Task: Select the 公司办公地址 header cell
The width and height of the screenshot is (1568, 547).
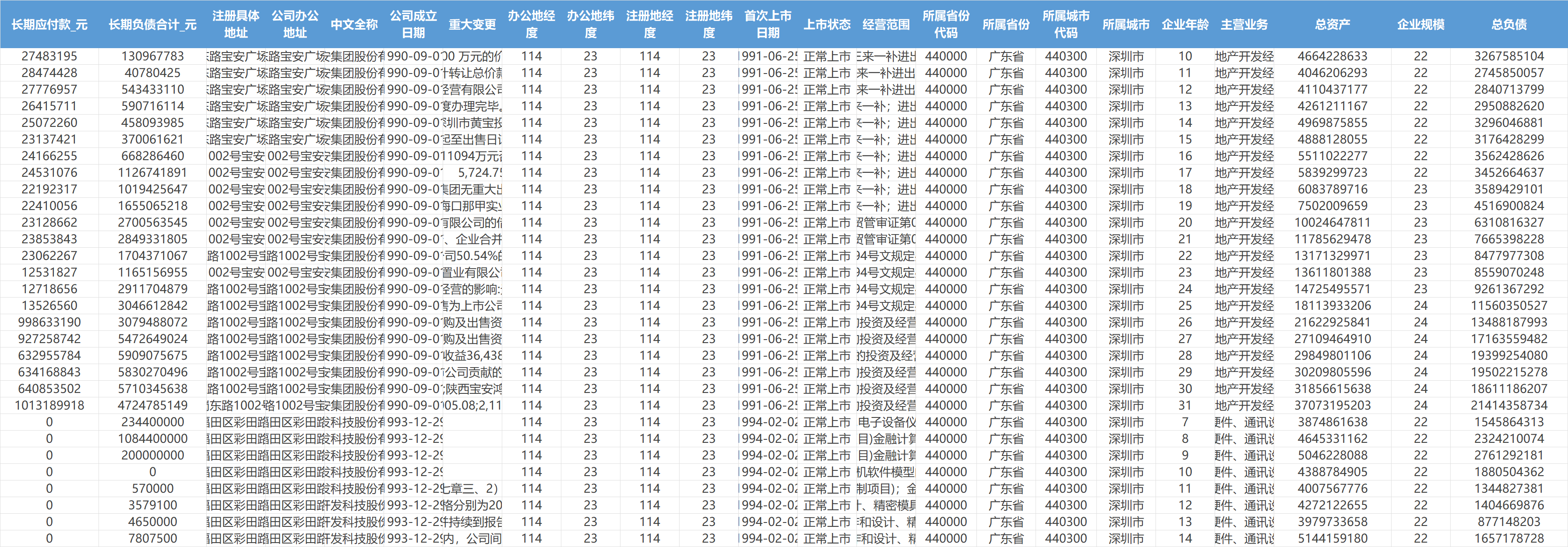Action: [295, 25]
